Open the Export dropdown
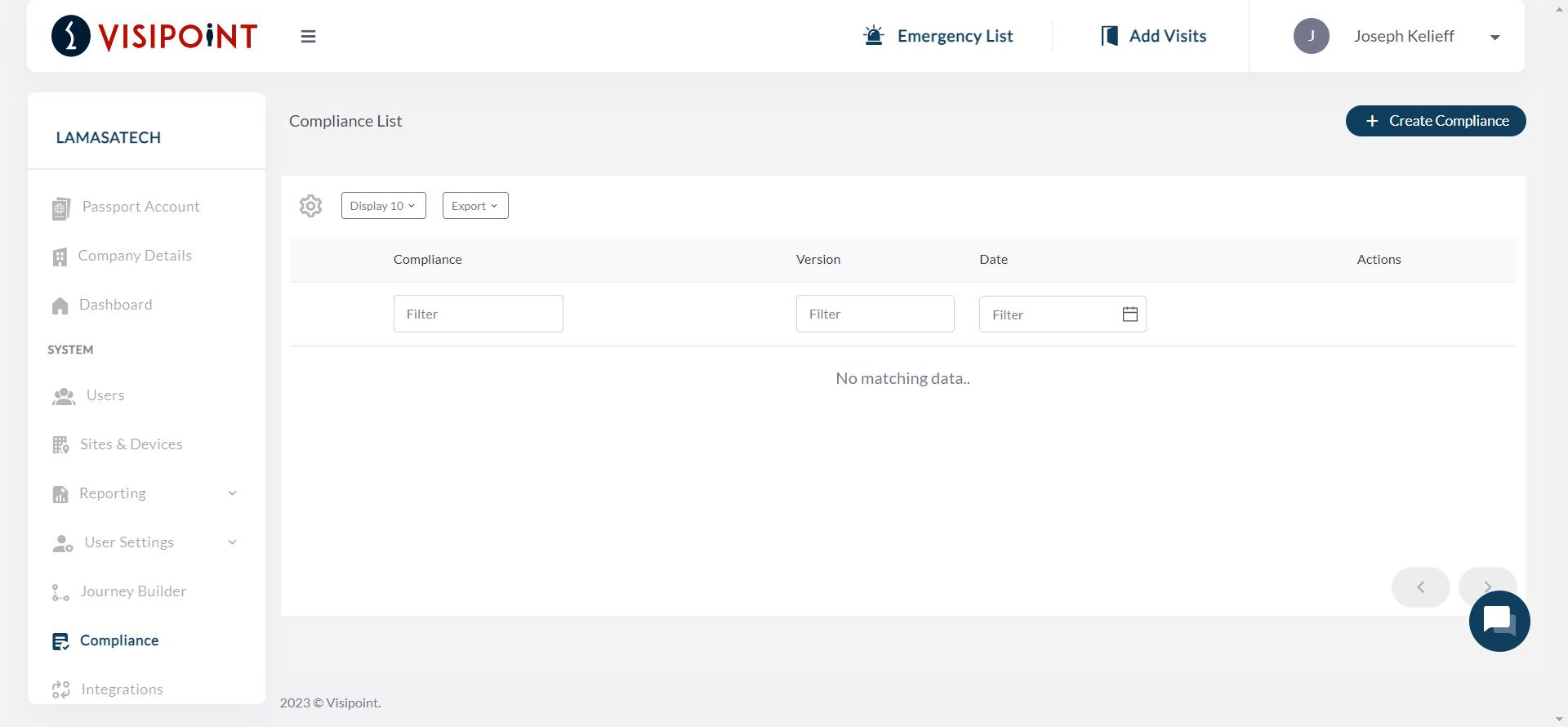 (474, 206)
